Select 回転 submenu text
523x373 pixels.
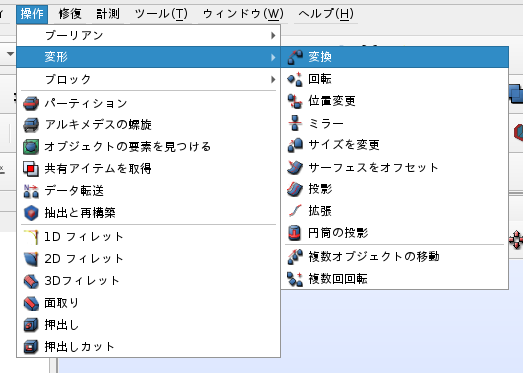click(320, 79)
